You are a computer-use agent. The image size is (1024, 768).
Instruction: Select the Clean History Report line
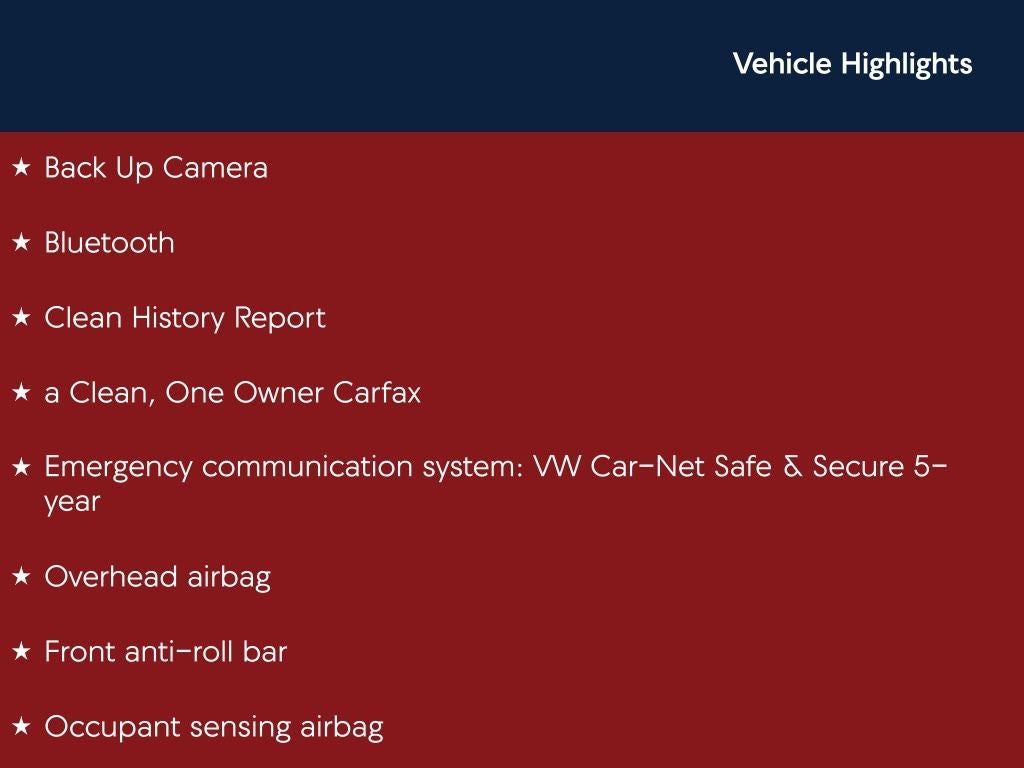(185, 318)
